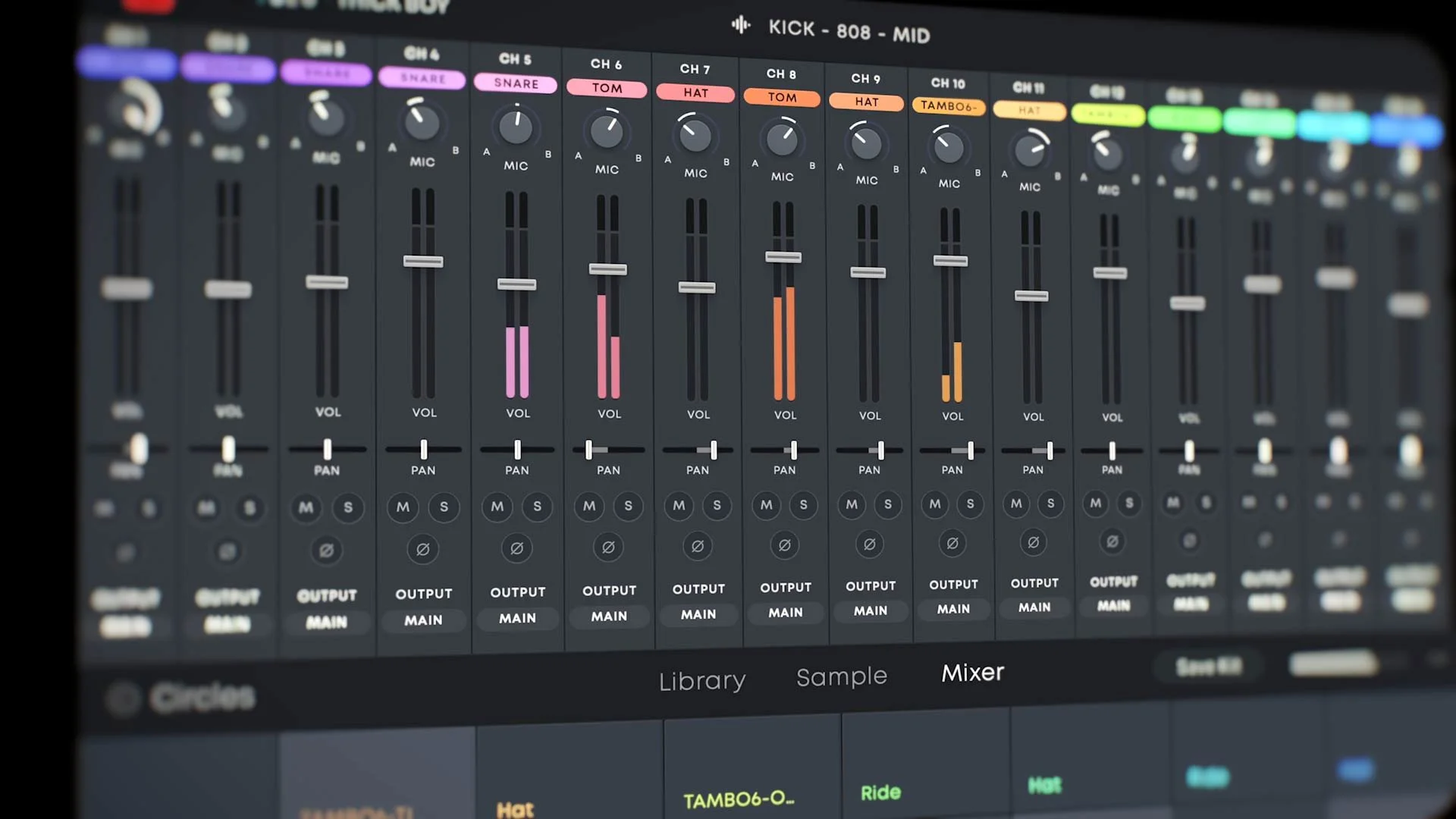Click the CH 9 MIC knob
The width and height of the screenshot is (1456, 819).
(866, 143)
